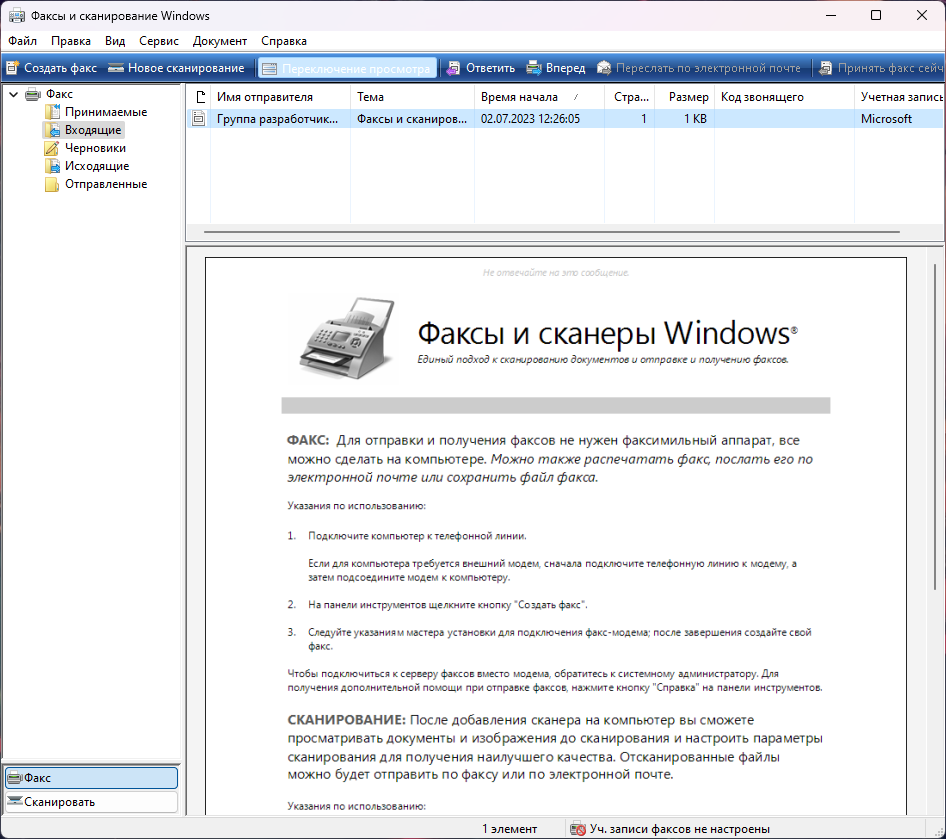Select the Черновики tree label
Viewport: 946px width, 839px height.
point(95,148)
